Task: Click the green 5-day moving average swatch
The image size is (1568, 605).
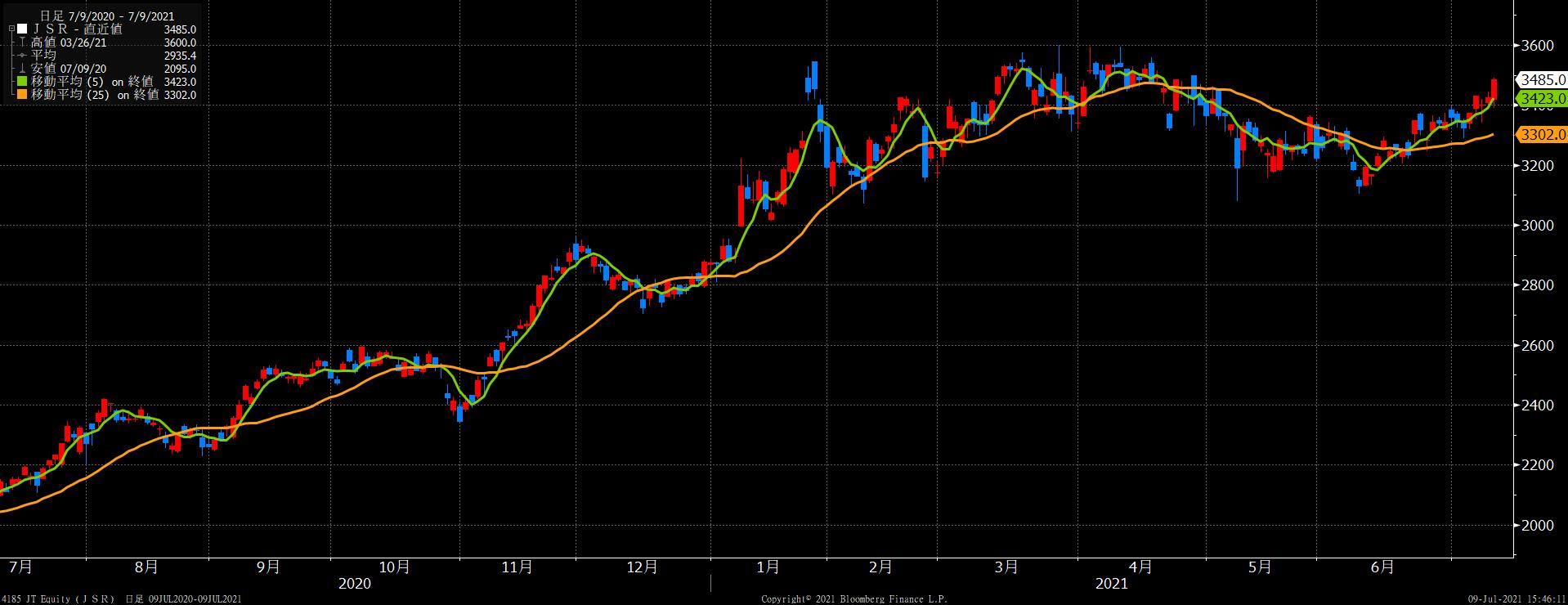Action: click(23, 82)
